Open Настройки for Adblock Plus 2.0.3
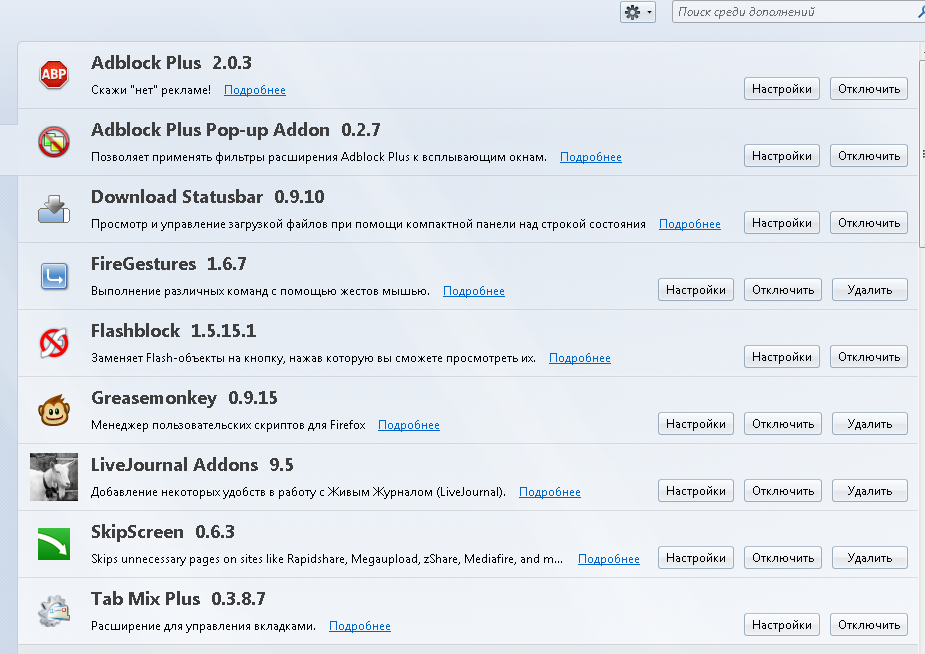This screenshot has height=654, width=925. (782, 89)
